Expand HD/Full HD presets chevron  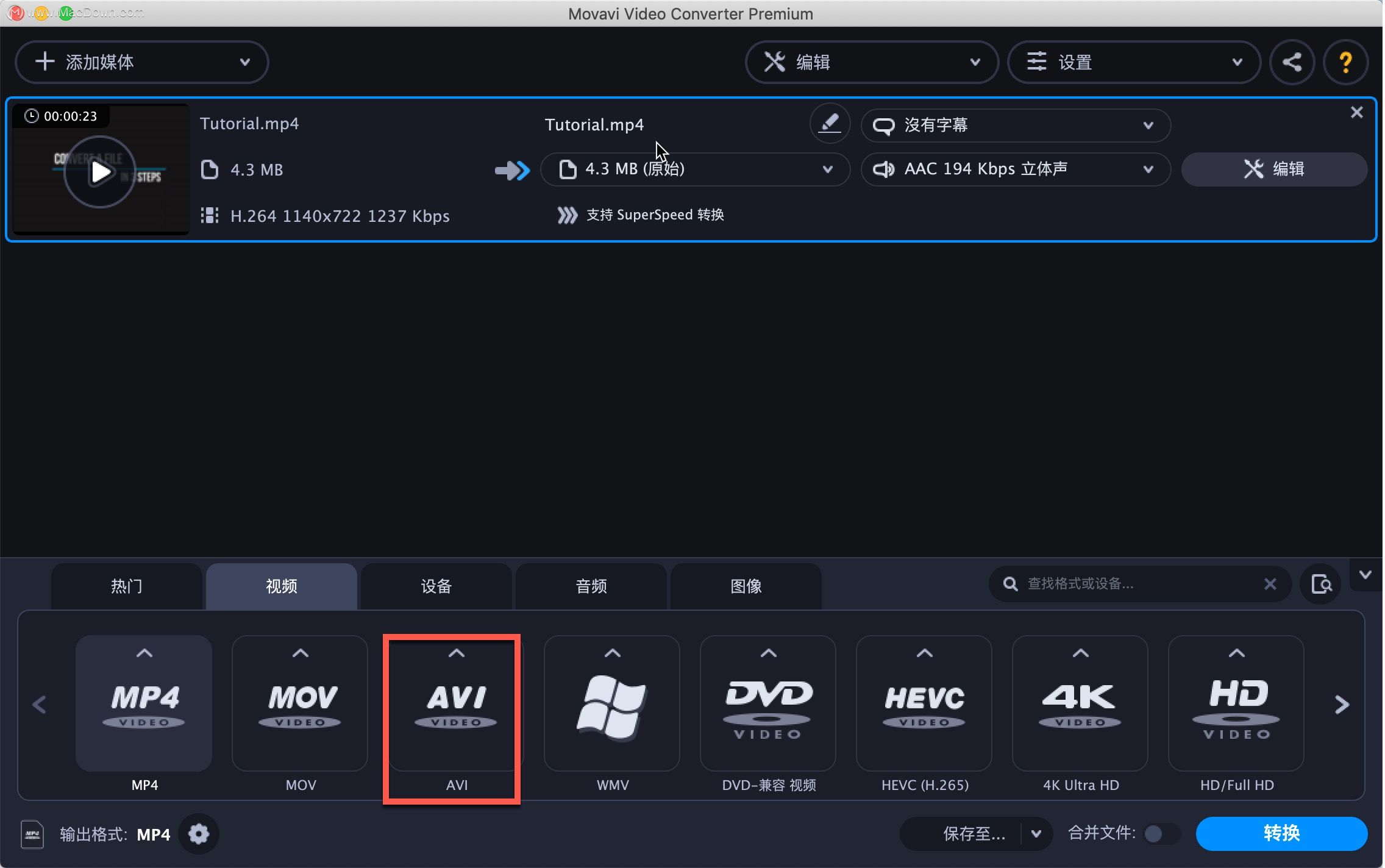(x=1237, y=653)
